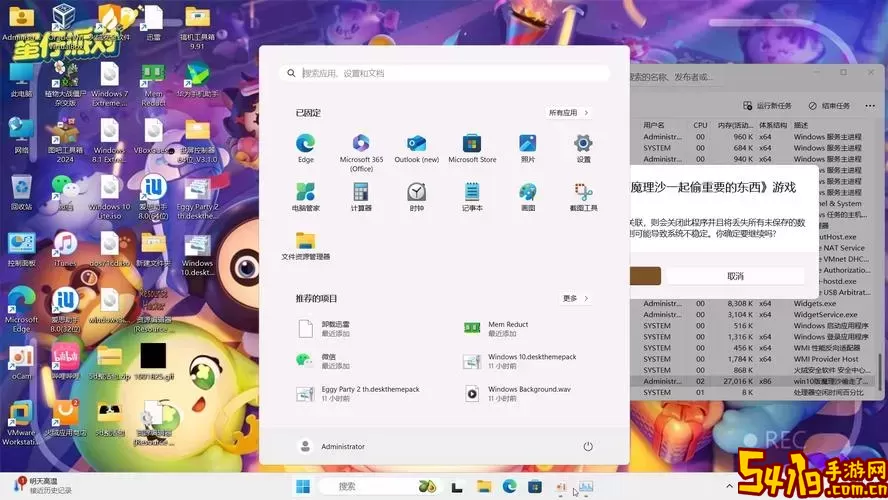Open the weather widget on taskbar
Screen dimensions: 888x500
tap(42, 486)
